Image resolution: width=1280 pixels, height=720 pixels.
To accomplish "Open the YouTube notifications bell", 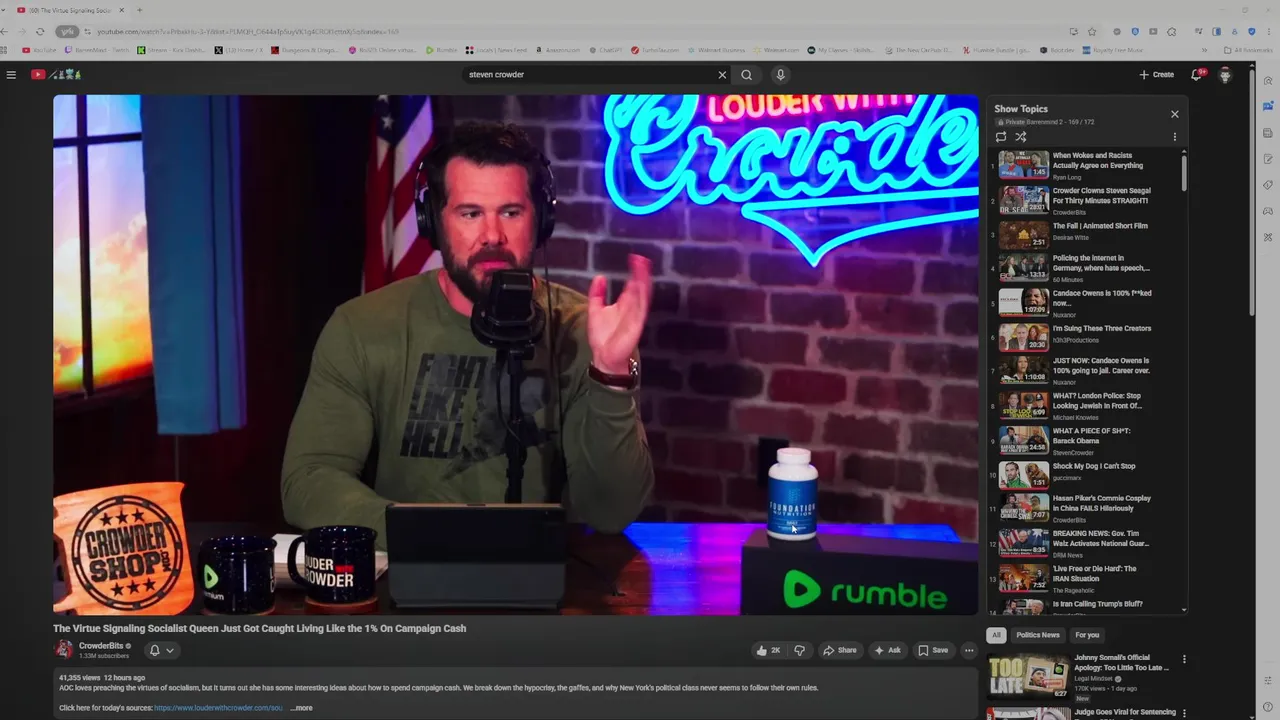I will click(1196, 74).
